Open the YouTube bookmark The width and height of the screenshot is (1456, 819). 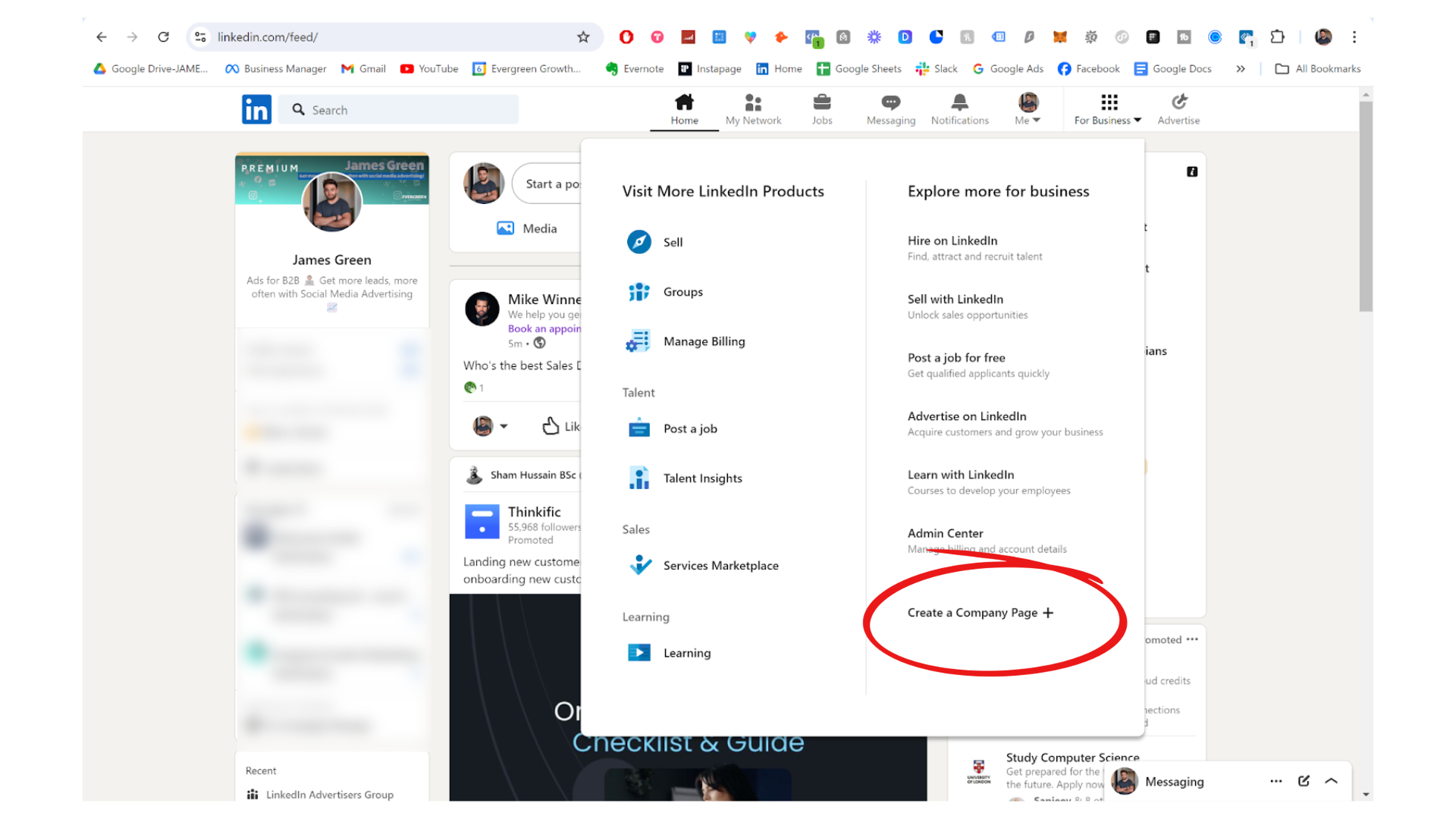[429, 69]
